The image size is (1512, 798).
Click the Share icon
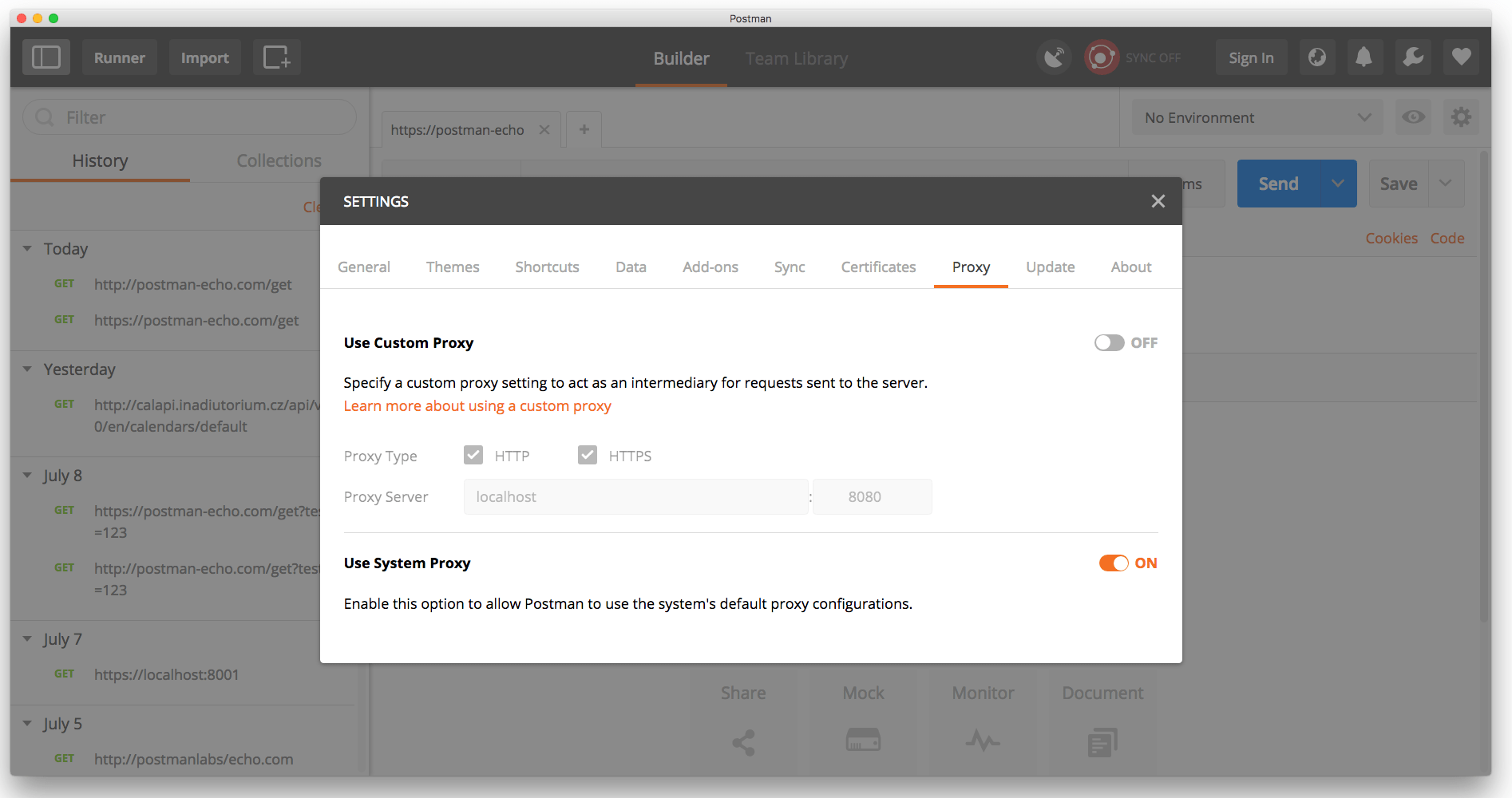(x=743, y=742)
